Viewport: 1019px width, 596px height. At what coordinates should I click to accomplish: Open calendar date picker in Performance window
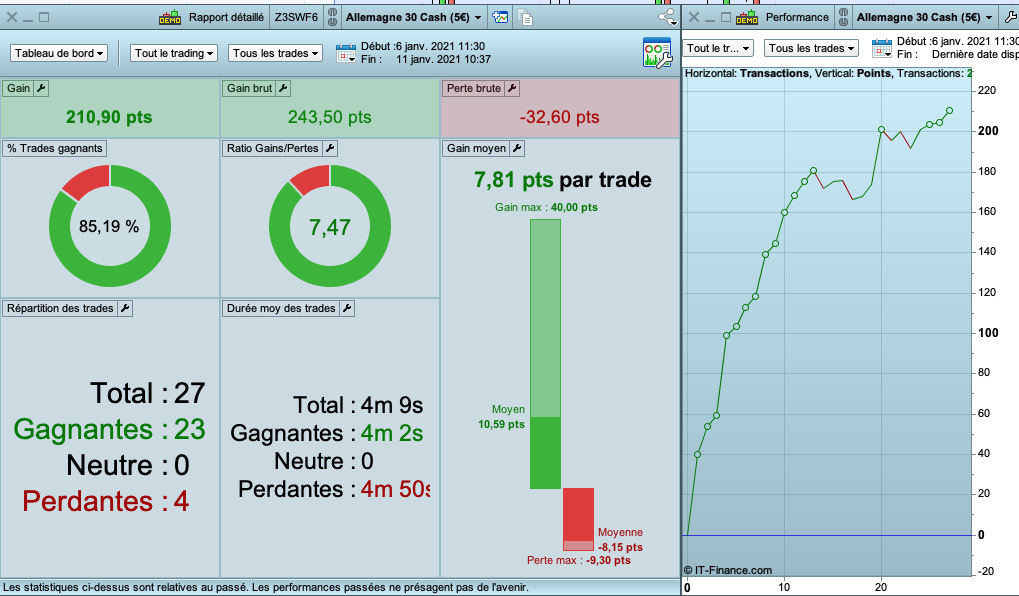[x=882, y=48]
